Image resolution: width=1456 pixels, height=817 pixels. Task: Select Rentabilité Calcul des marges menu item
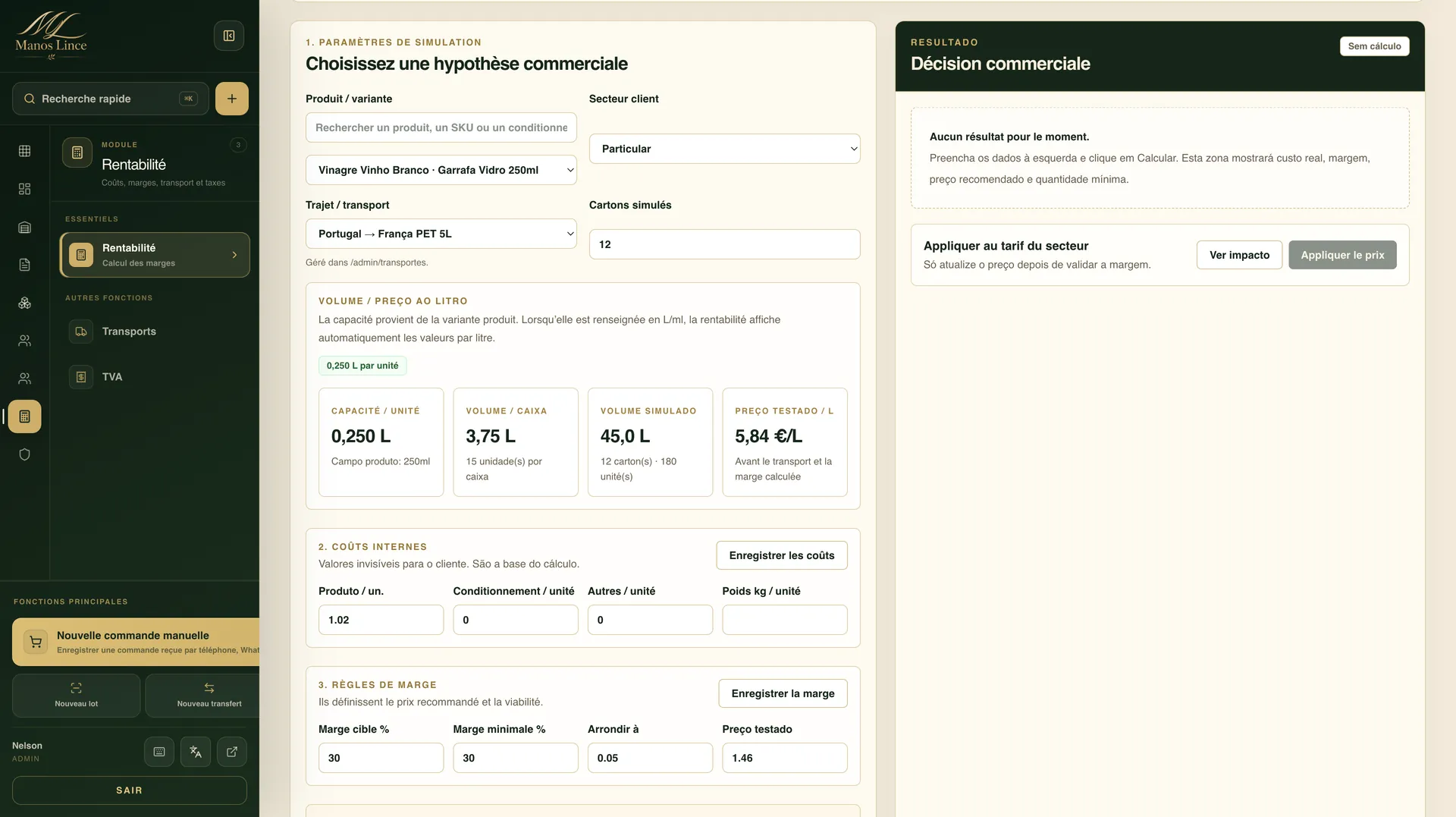(155, 255)
